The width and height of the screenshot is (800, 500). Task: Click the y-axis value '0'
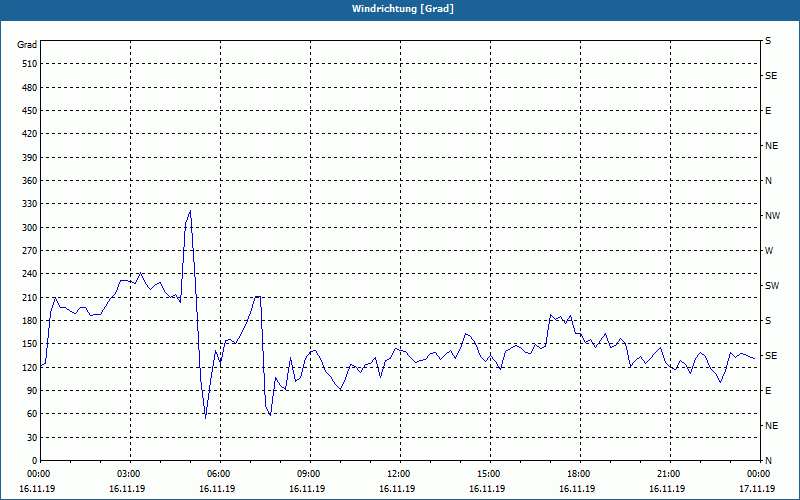(x=35, y=461)
